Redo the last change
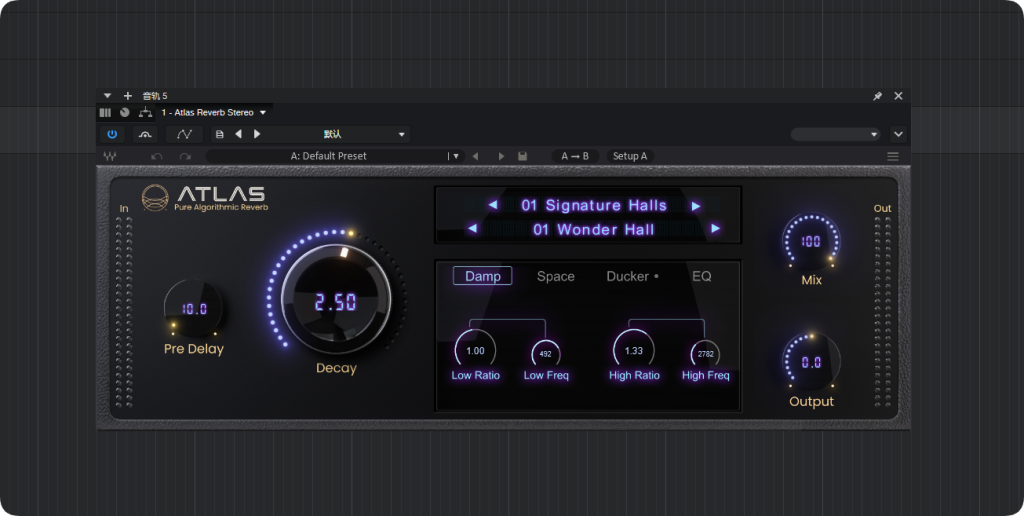The width and height of the screenshot is (1024, 516). tap(185, 156)
